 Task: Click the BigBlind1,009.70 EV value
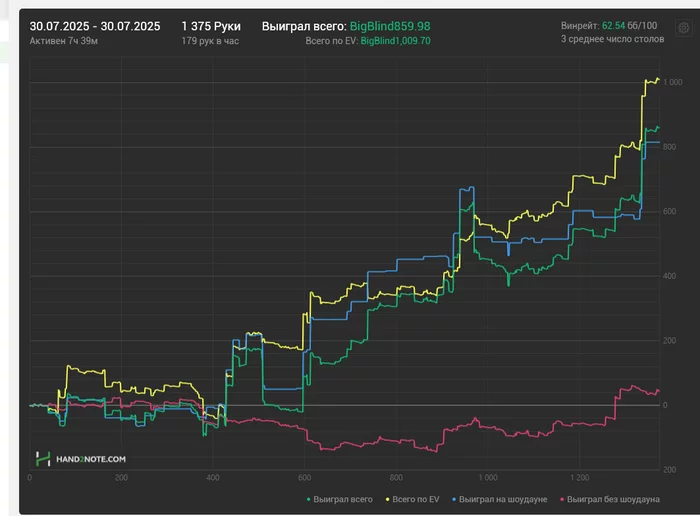pyautogui.click(x=396, y=41)
